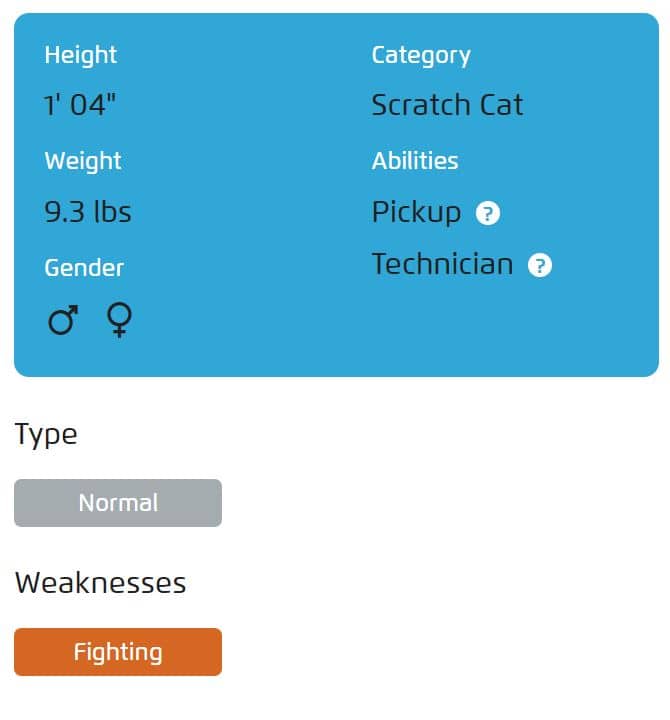Select the male gender symbol
670x720 pixels.
[x=63, y=320]
